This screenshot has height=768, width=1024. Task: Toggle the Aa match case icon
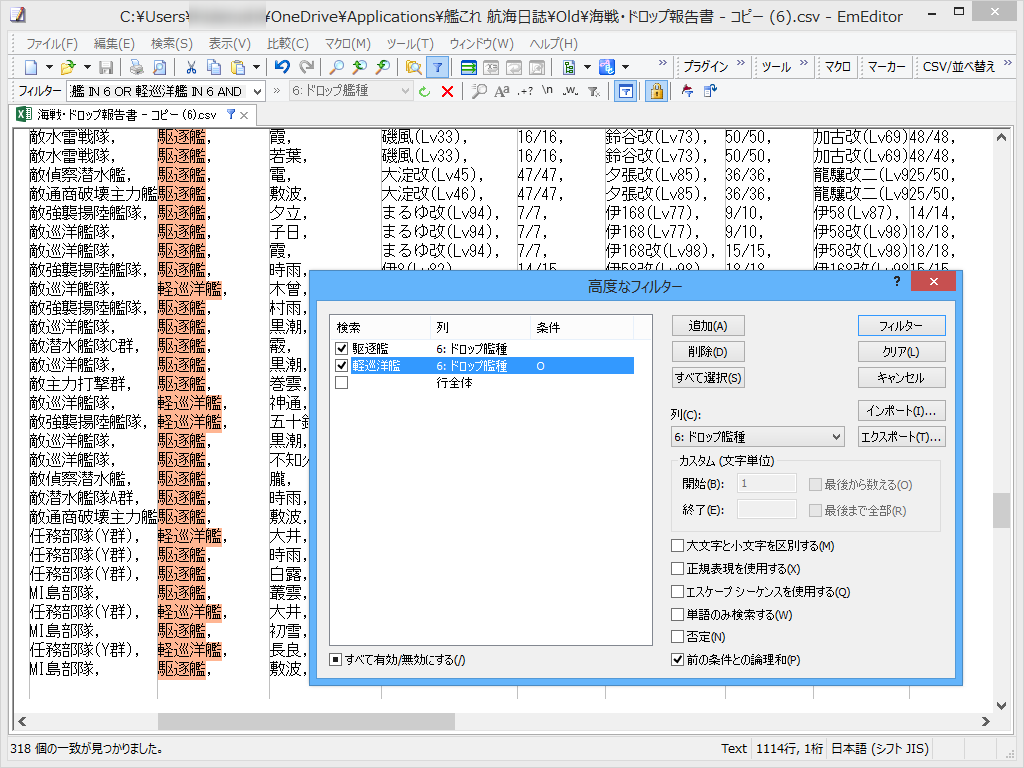pyautogui.click(x=502, y=91)
